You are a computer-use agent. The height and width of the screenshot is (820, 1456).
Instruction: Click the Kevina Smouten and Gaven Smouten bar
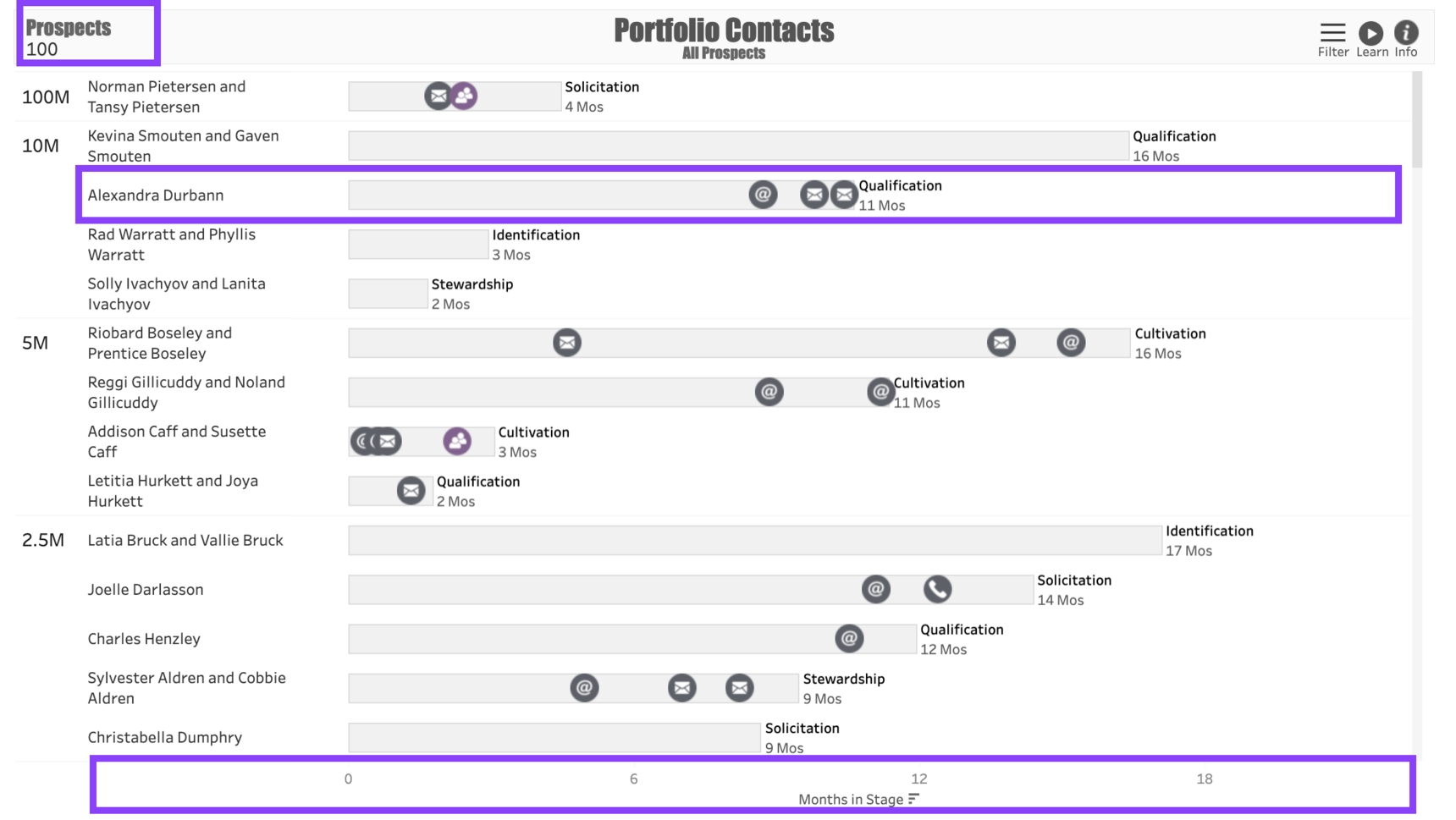pyautogui.click(x=737, y=146)
